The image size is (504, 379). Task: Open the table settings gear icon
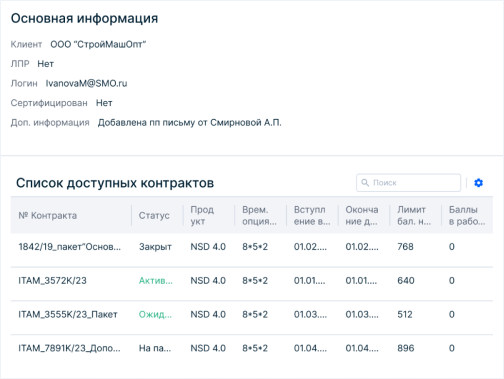tap(478, 183)
